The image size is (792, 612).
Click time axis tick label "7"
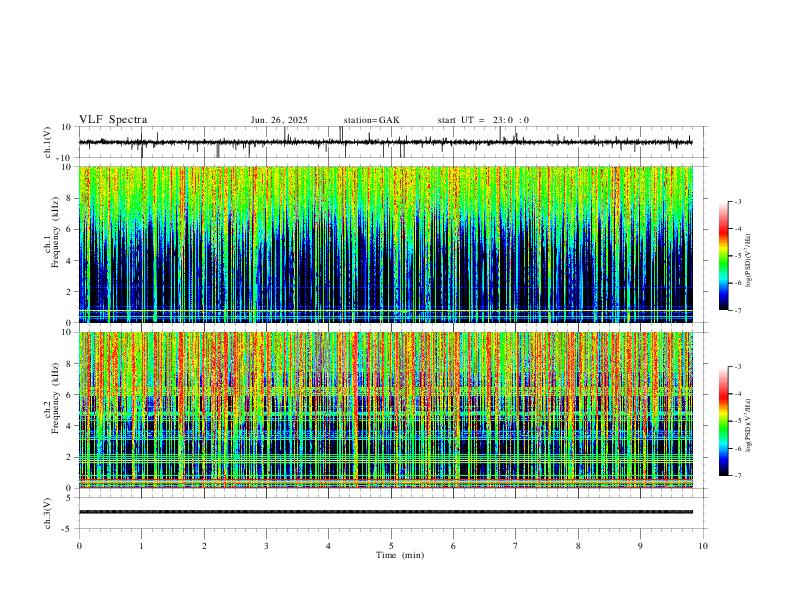pyautogui.click(x=516, y=546)
